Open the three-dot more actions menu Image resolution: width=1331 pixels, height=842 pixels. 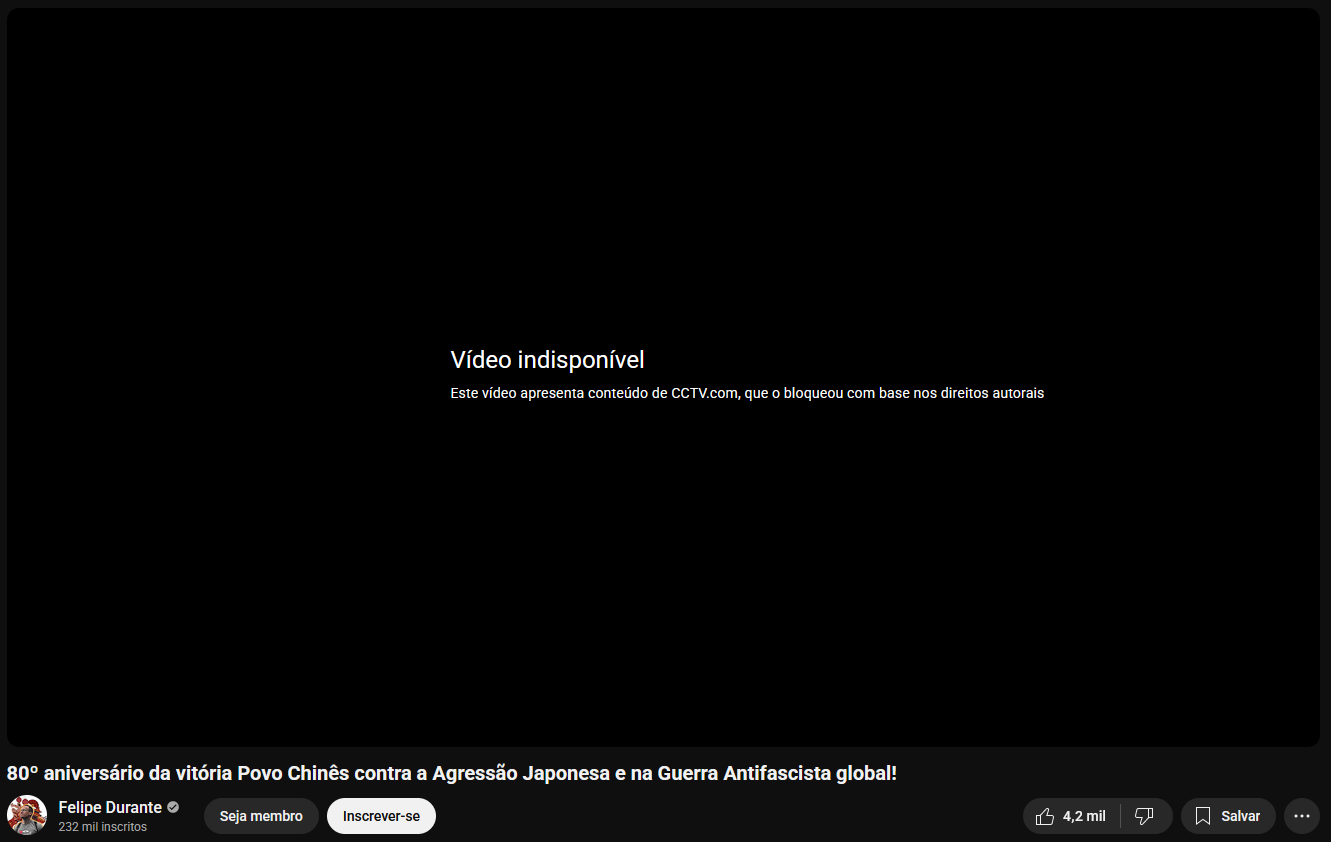pos(1302,816)
